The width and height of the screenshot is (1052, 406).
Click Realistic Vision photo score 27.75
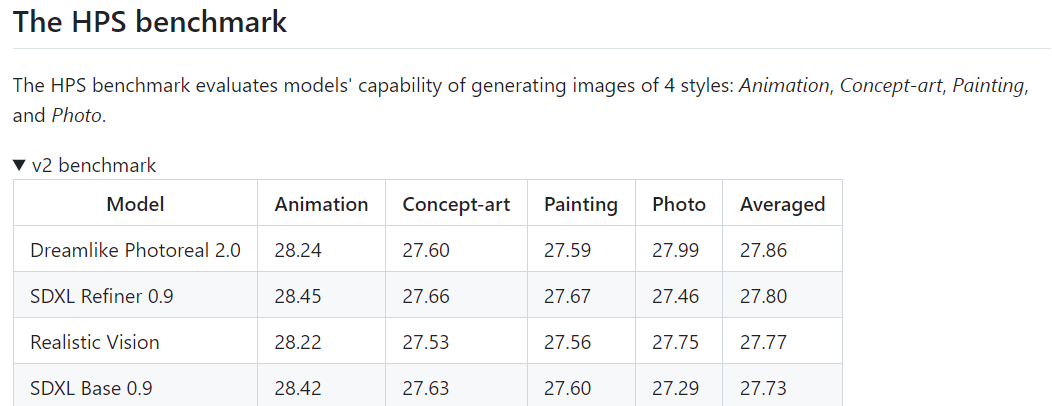pos(676,342)
